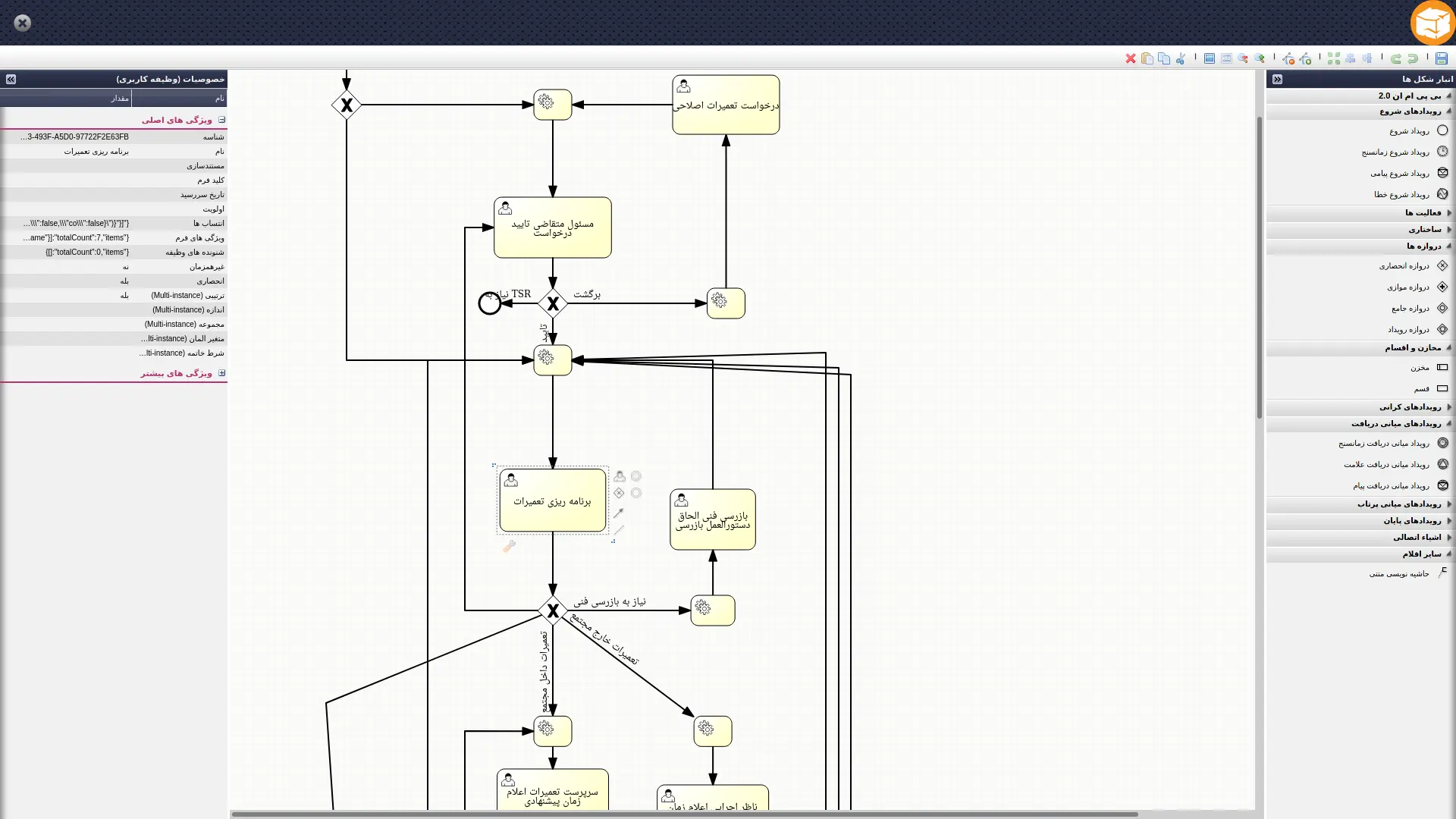Expand the activities section (فعالیت ها)
This screenshot has width=1456, height=819.
click(1423, 212)
